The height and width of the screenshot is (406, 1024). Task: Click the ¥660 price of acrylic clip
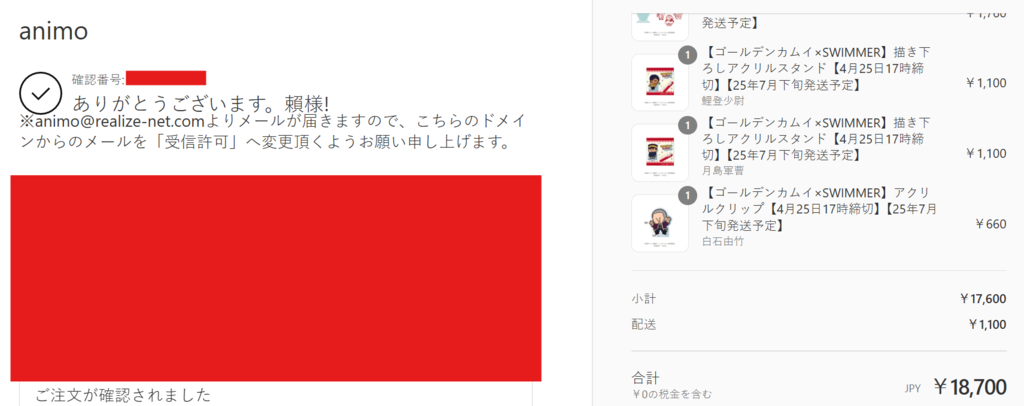click(x=991, y=224)
